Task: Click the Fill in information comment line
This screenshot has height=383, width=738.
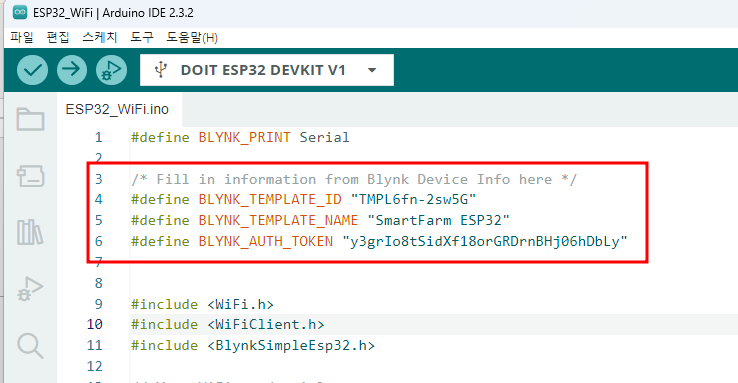Action: point(354,179)
